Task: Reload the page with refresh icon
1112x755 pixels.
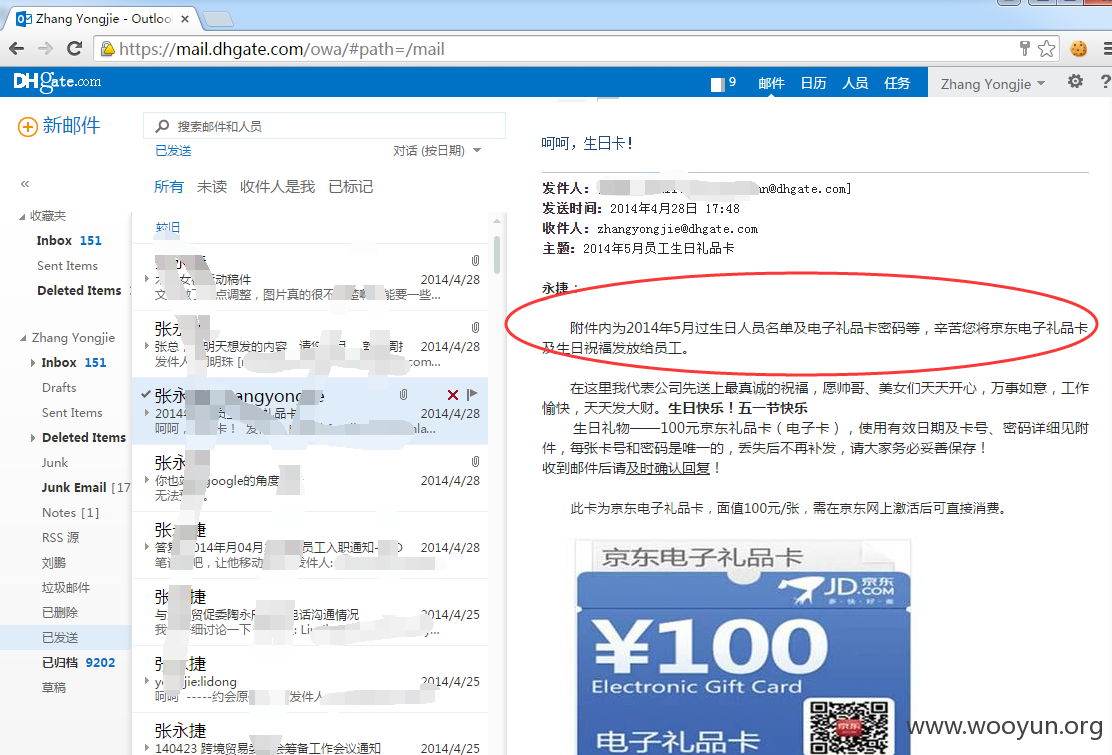Action: pyautogui.click(x=74, y=49)
